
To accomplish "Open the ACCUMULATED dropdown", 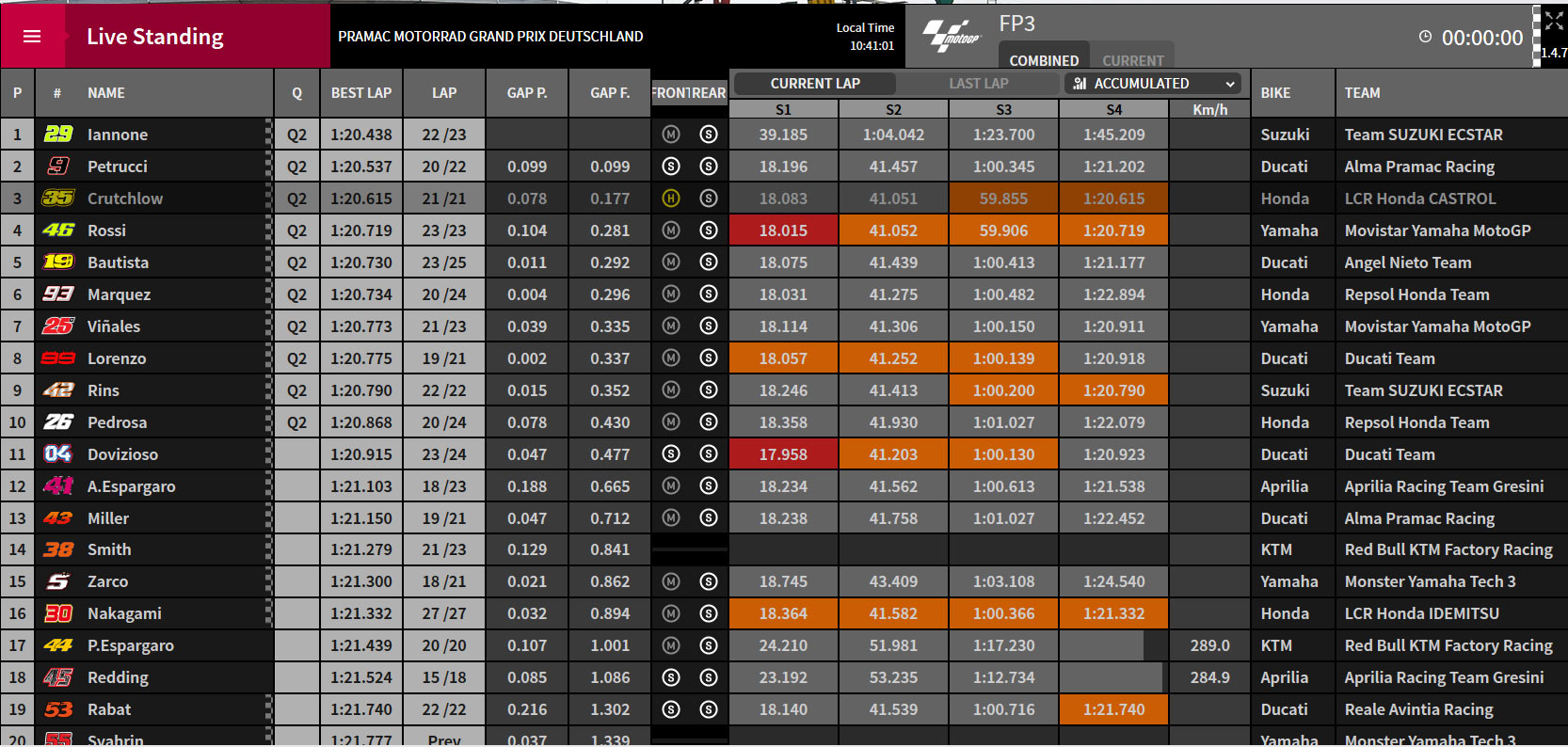I will [x=1153, y=84].
